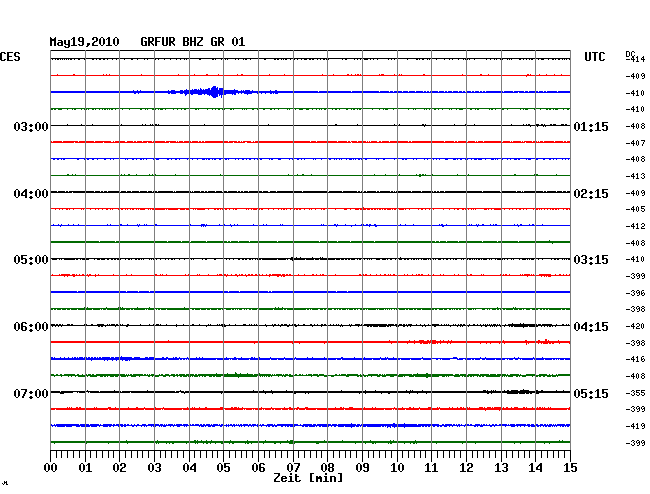This screenshot has width=650, height=494.
Task: Click minute label 15 on the axis
Action: tap(570, 468)
